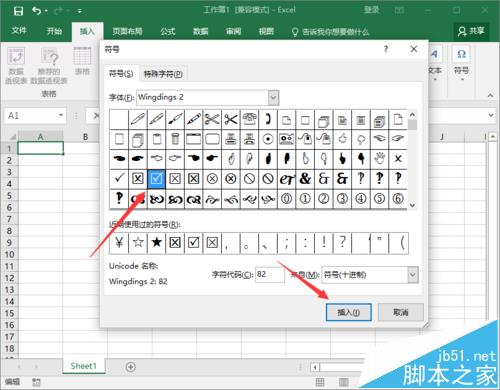Open the 审阅 ribbon tab
Image resolution: width=500 pixels, height=390 pixels.
tap(233, 32)
